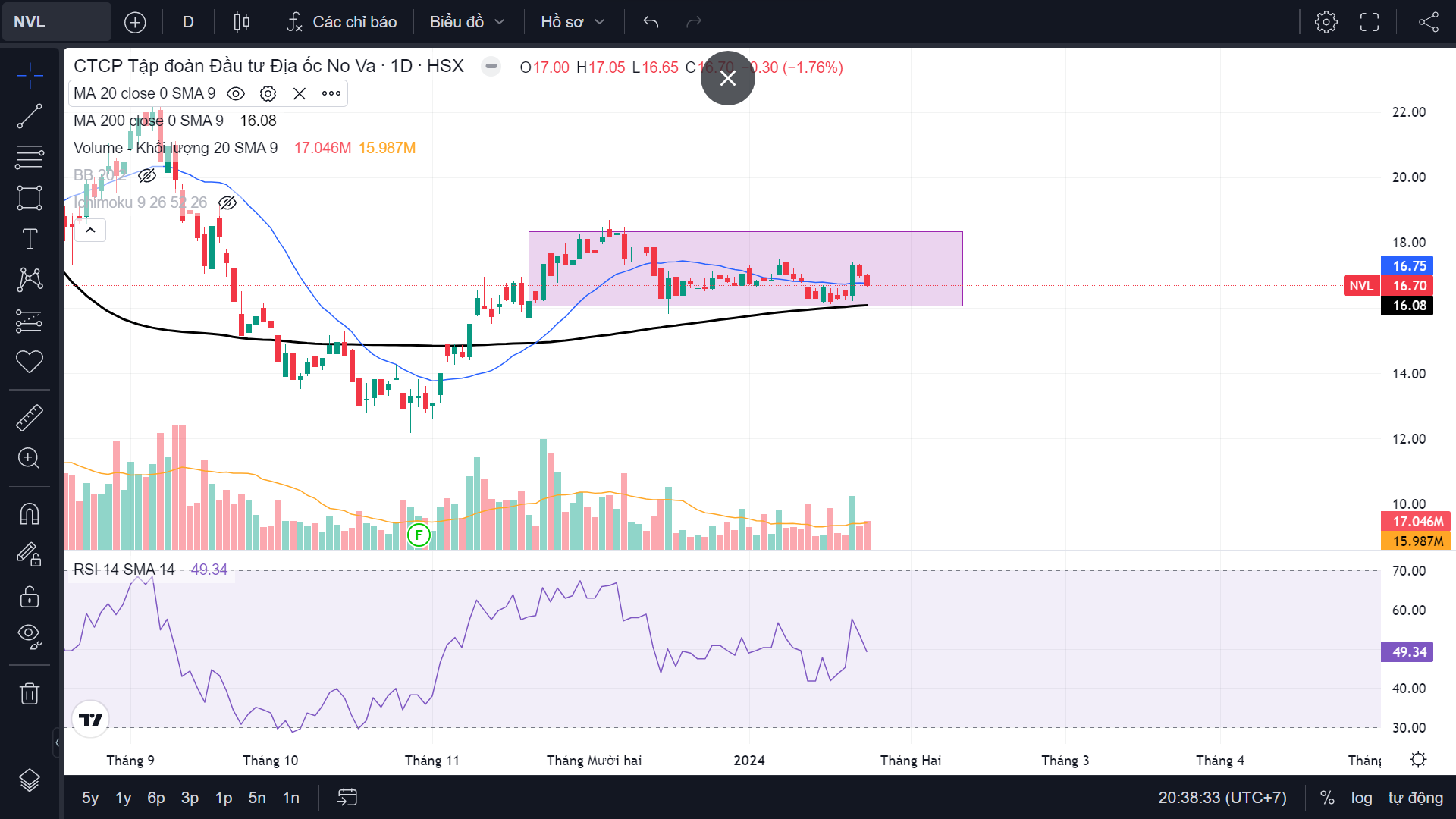Expand the Hồ sơ dropdown
Screen dimensions: 1456x819
[x=573, y=22]
